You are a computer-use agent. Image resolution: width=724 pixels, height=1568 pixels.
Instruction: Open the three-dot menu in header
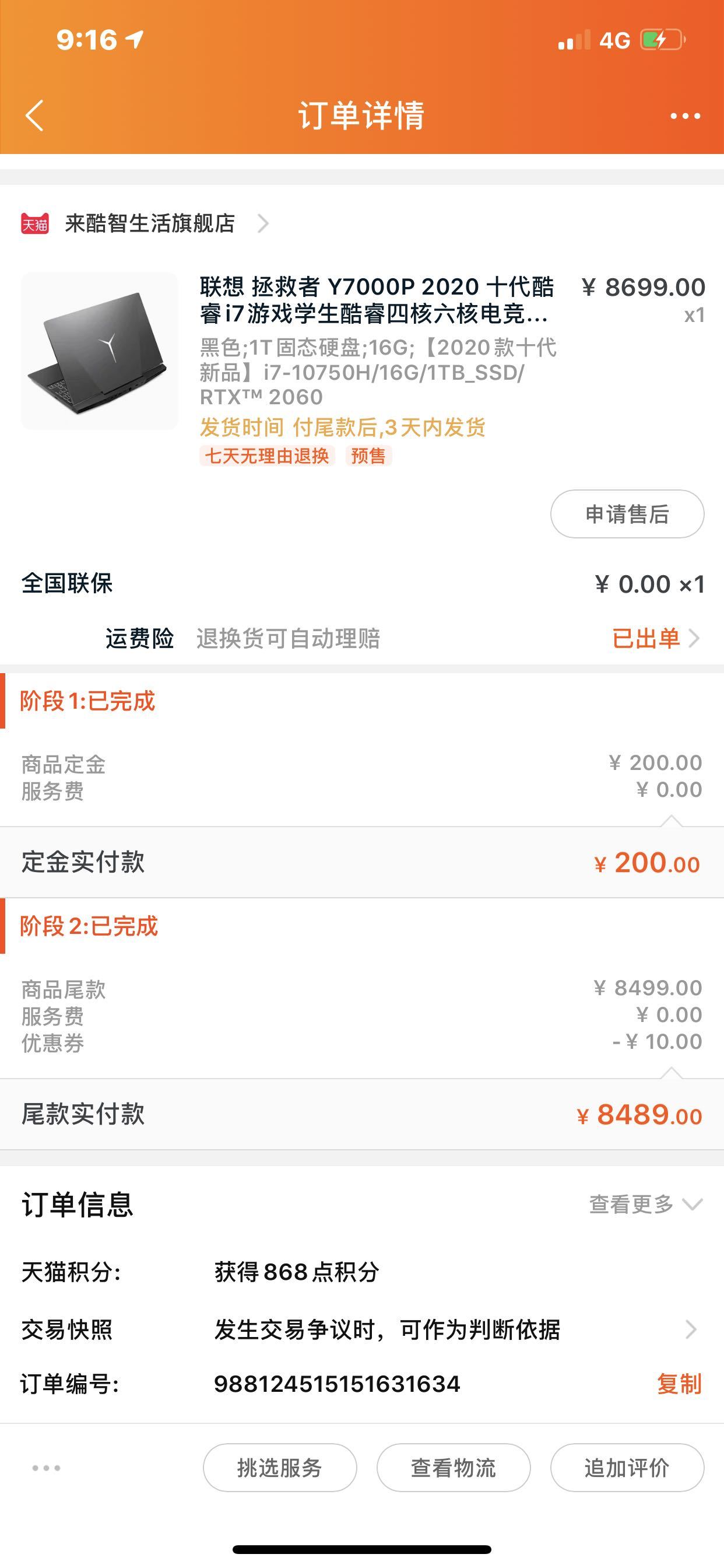[x=685, y=116]
